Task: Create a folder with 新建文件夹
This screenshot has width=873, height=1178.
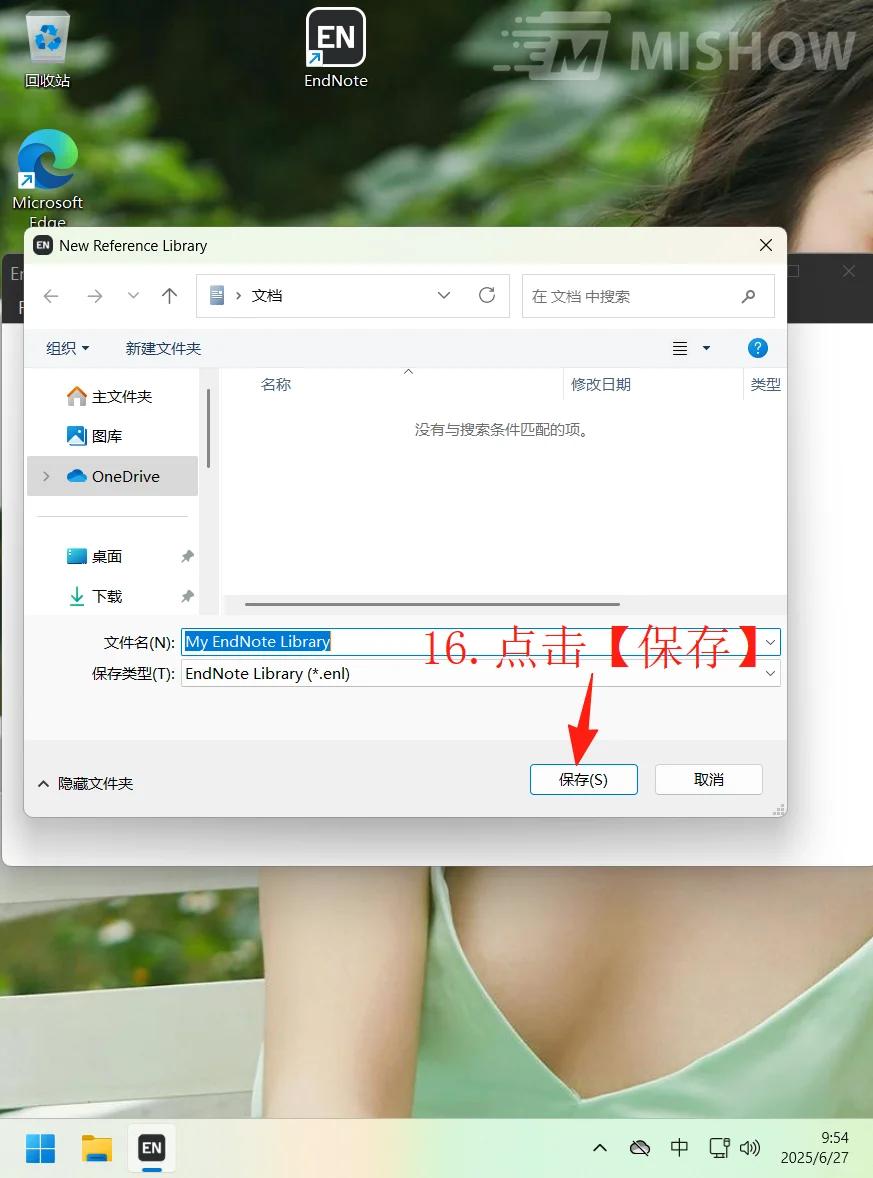Action: point(163,348)
